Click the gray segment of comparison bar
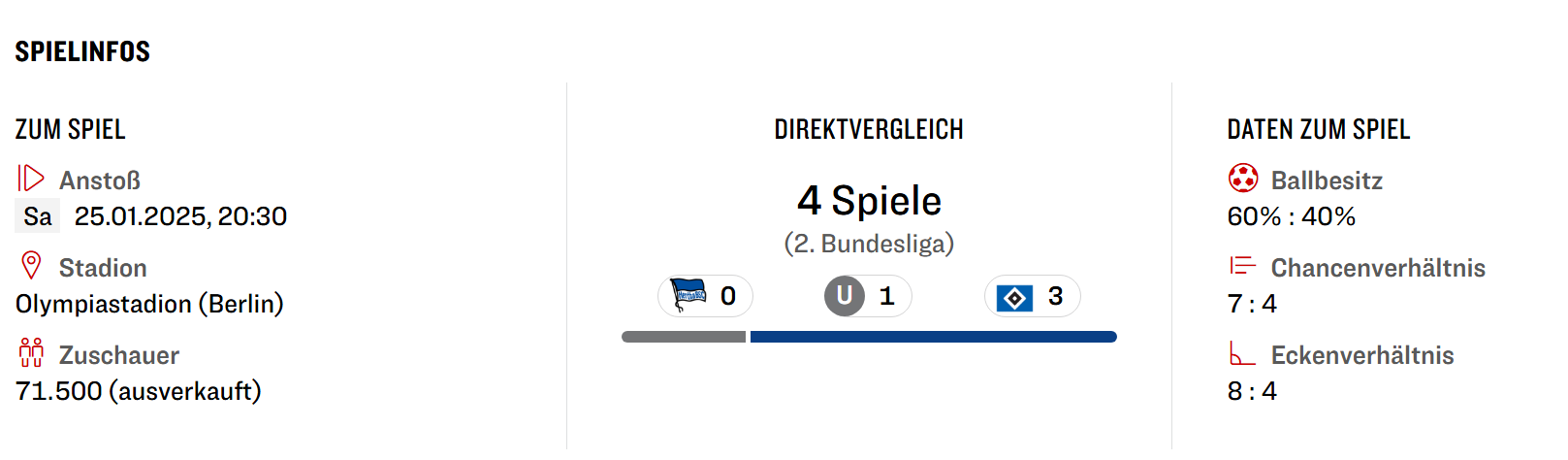1568x460 pixels. point(684,337)
